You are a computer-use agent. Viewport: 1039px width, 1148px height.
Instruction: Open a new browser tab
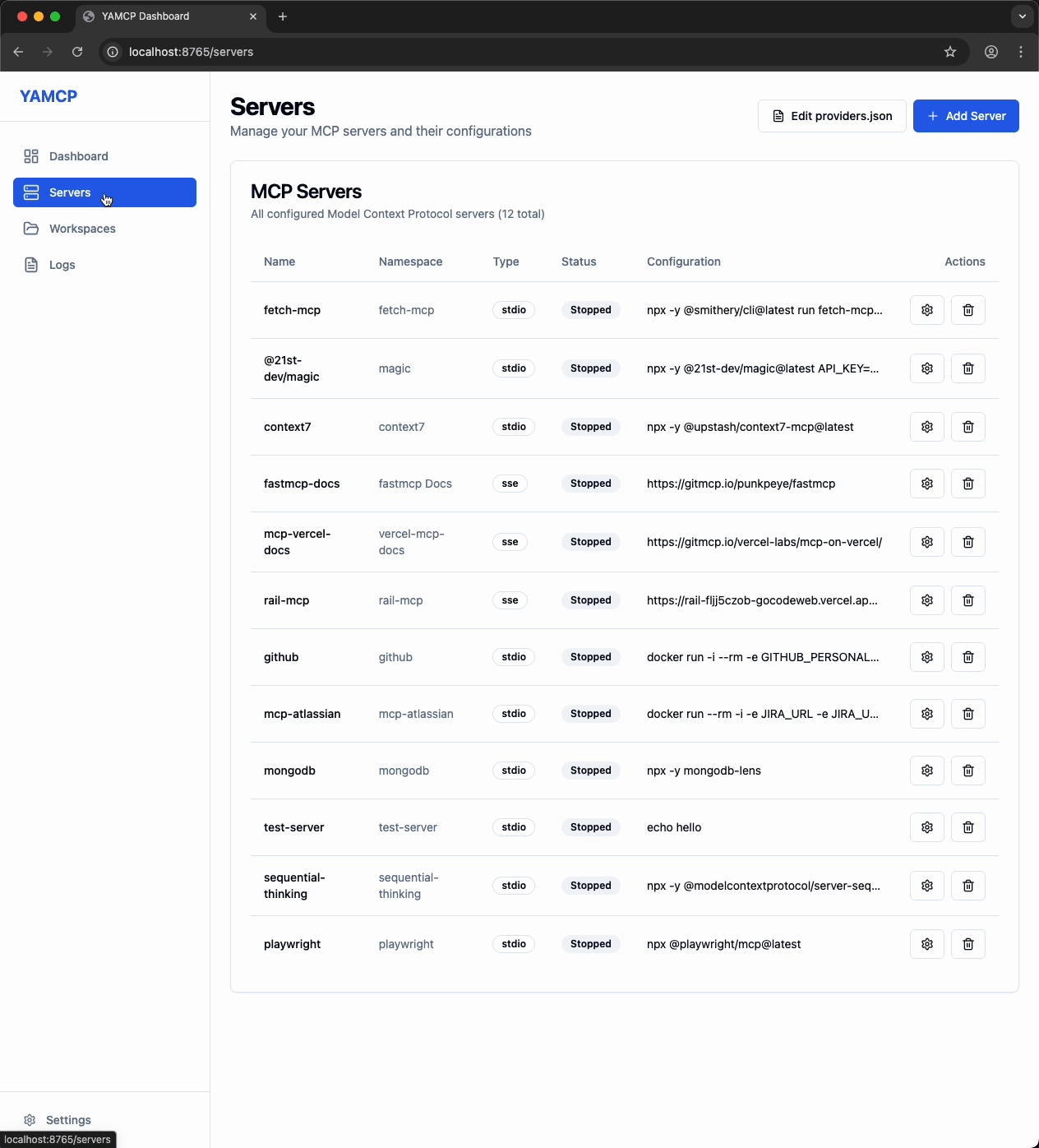(x=283, y=16)
